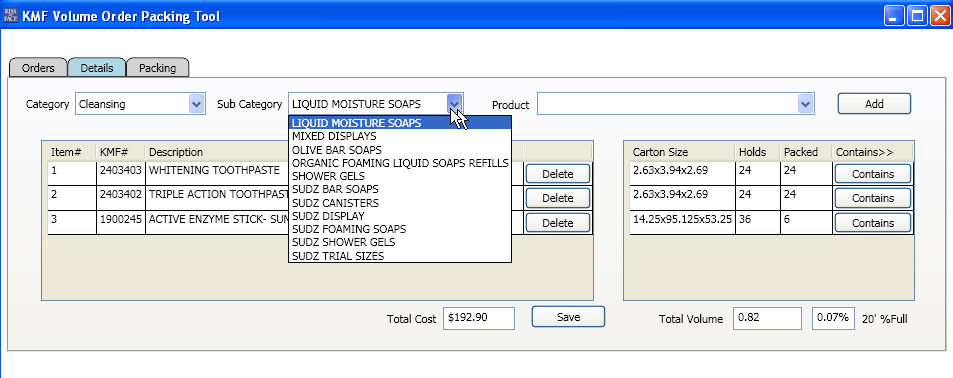This screenshot has height=378, width=953.
Task: Click the Total Cost field
Action: tap(479, 318)
